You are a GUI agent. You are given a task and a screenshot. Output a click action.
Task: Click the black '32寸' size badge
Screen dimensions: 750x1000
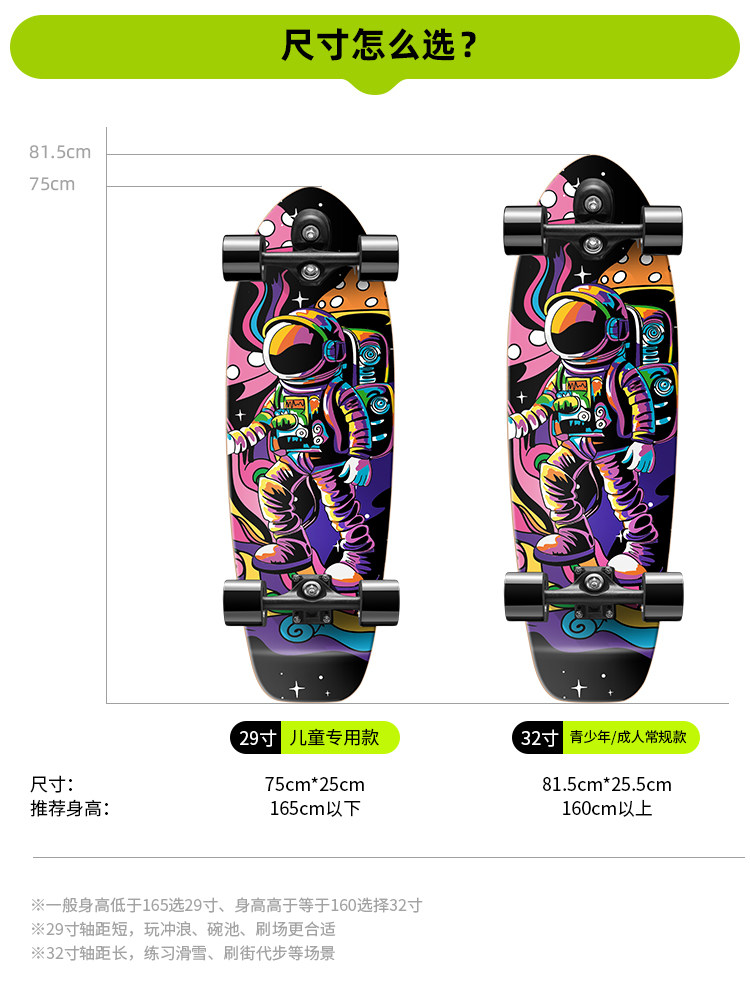(538, 738)
